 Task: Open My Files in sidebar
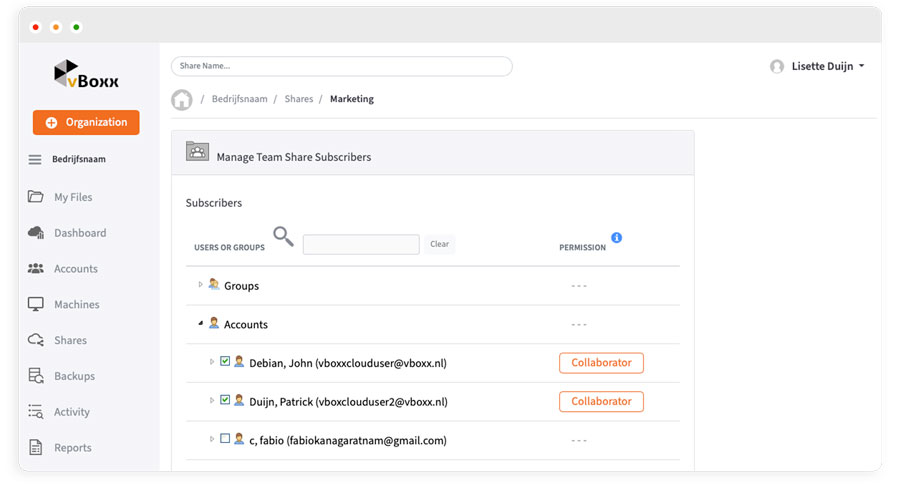(x=73, y=197)
